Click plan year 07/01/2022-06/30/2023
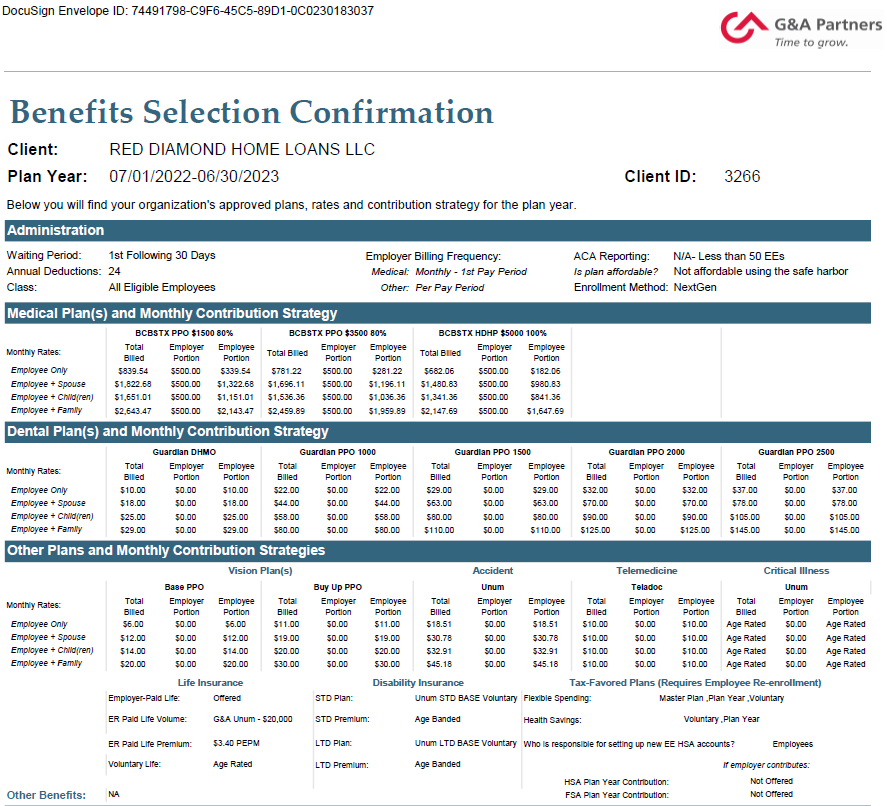Screen dimensions: 887x806 click(x=194, y=176)
